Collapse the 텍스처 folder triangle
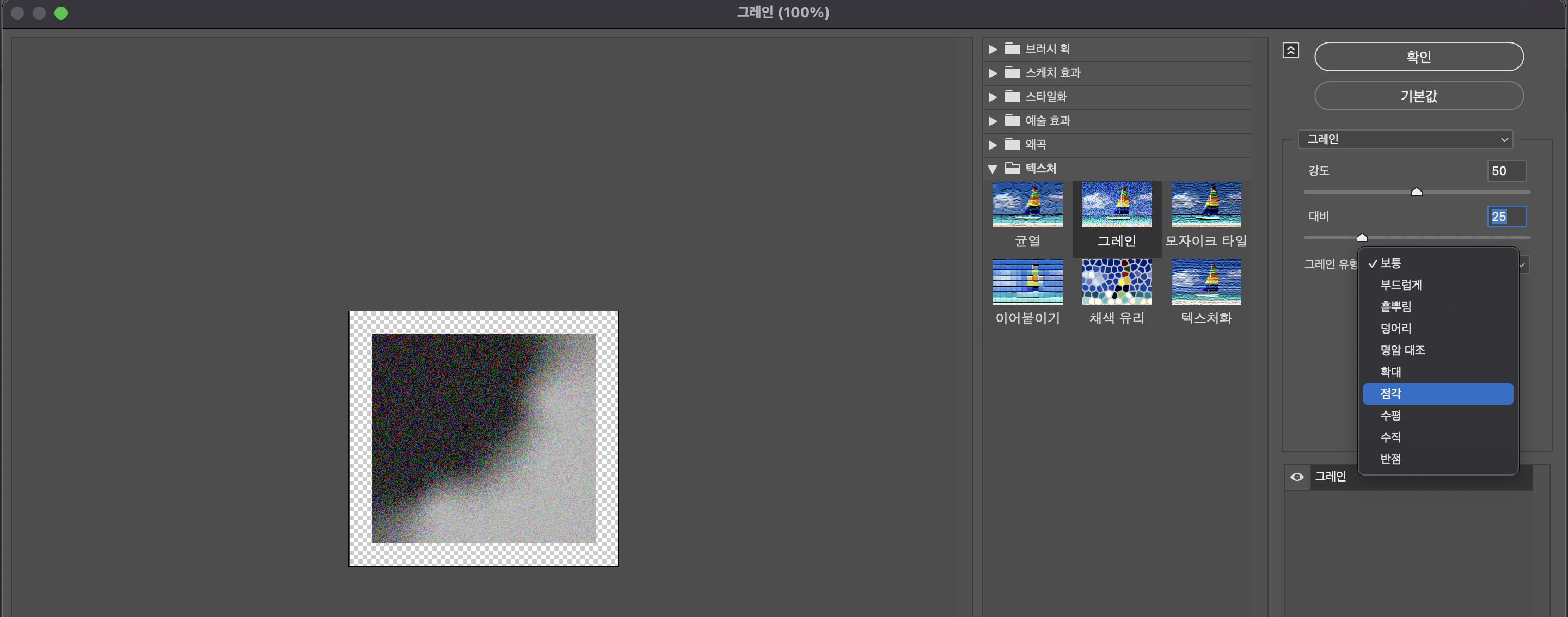Viewport: 1568px width, 617px height. [993, 169]
